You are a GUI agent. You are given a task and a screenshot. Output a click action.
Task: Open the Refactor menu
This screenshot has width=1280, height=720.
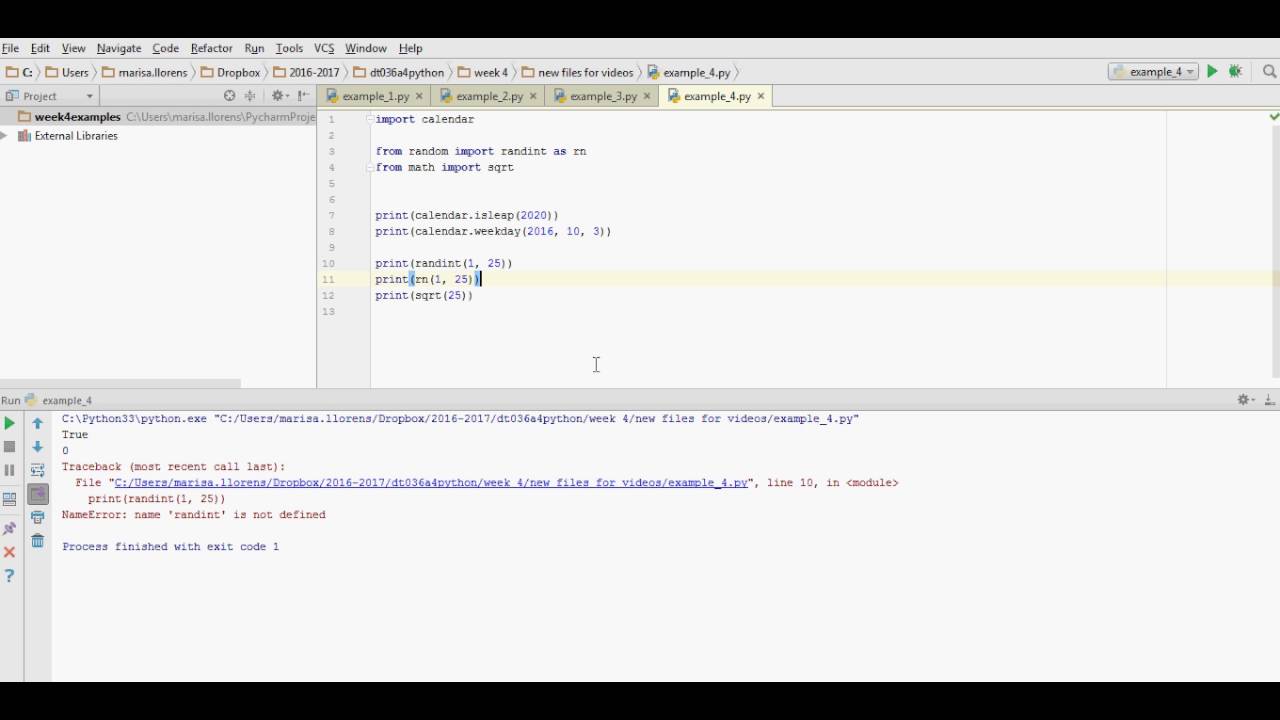pos(211,48)
